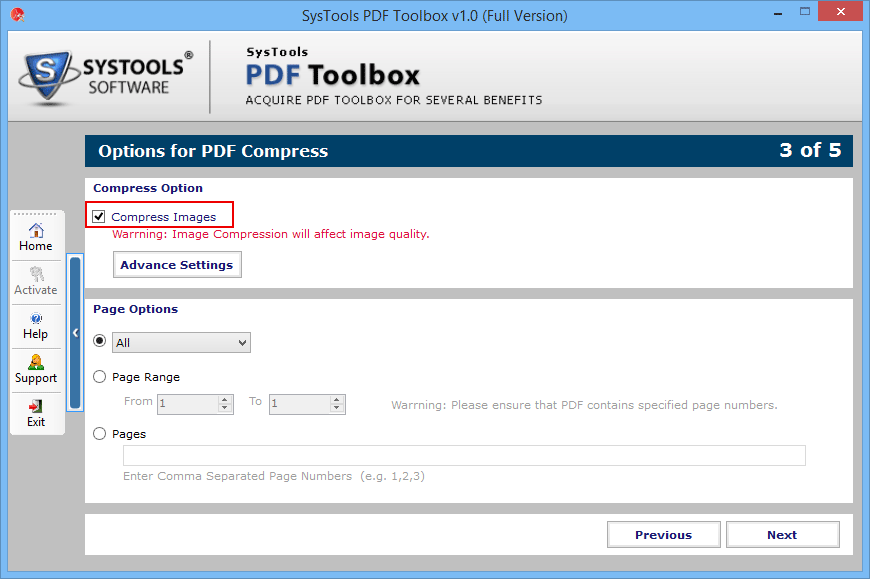
Task: Click the 'PDF Toolbox' product title
Action: [x=332, y=75]
